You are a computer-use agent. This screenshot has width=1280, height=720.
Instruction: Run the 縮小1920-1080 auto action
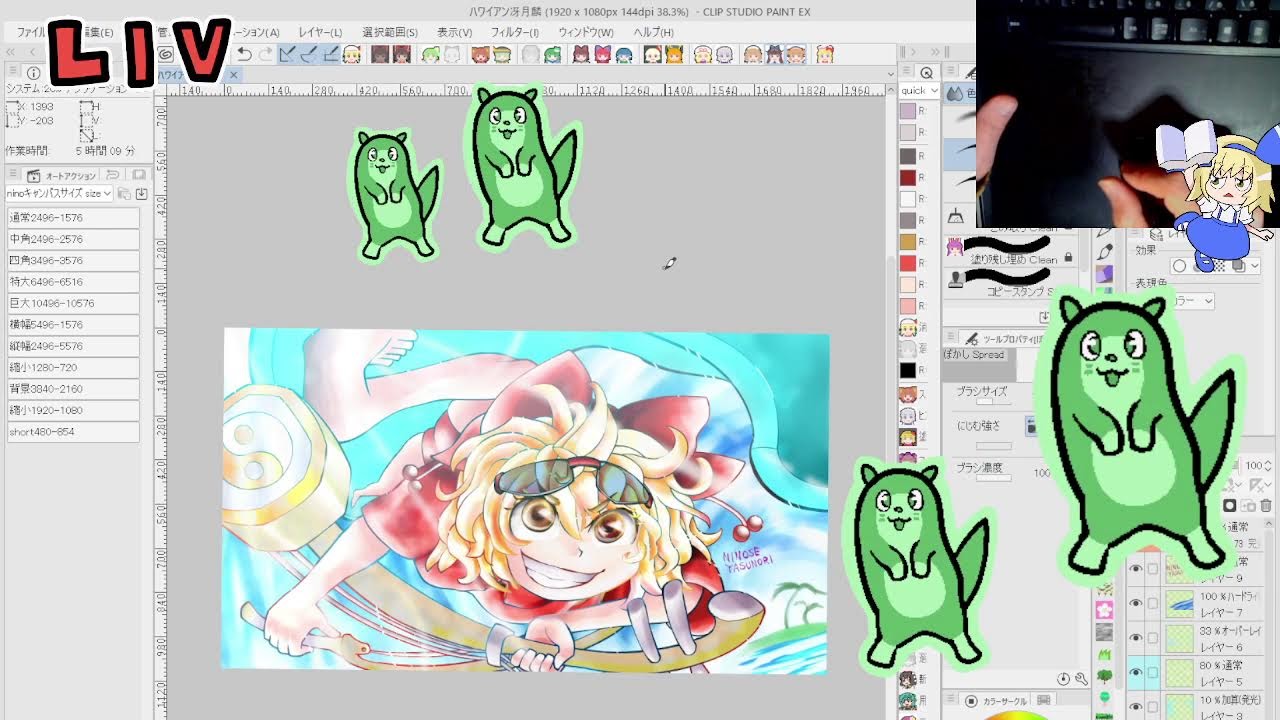point(72,410)
